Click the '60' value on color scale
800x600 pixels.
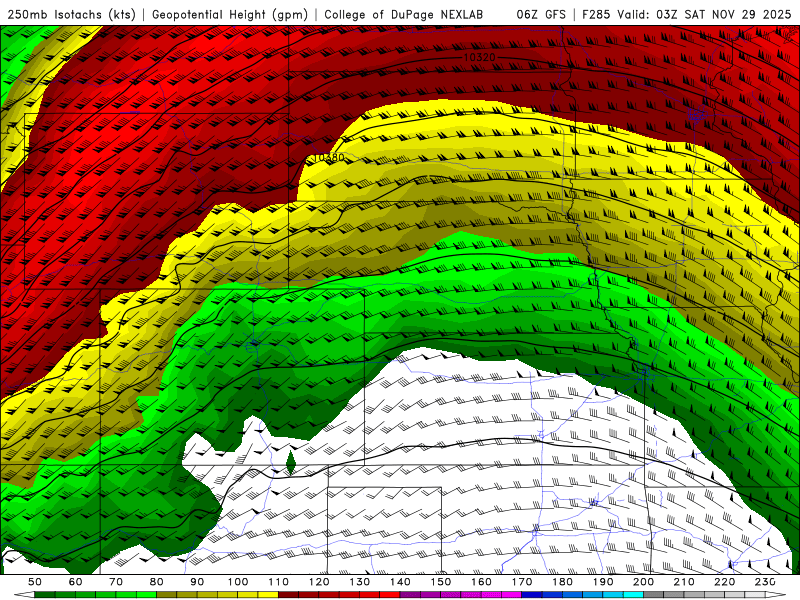(75, 582)
